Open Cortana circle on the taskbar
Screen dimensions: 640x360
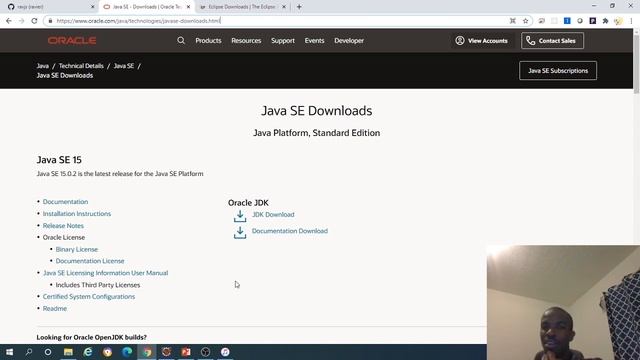click(x=48, y=352)
